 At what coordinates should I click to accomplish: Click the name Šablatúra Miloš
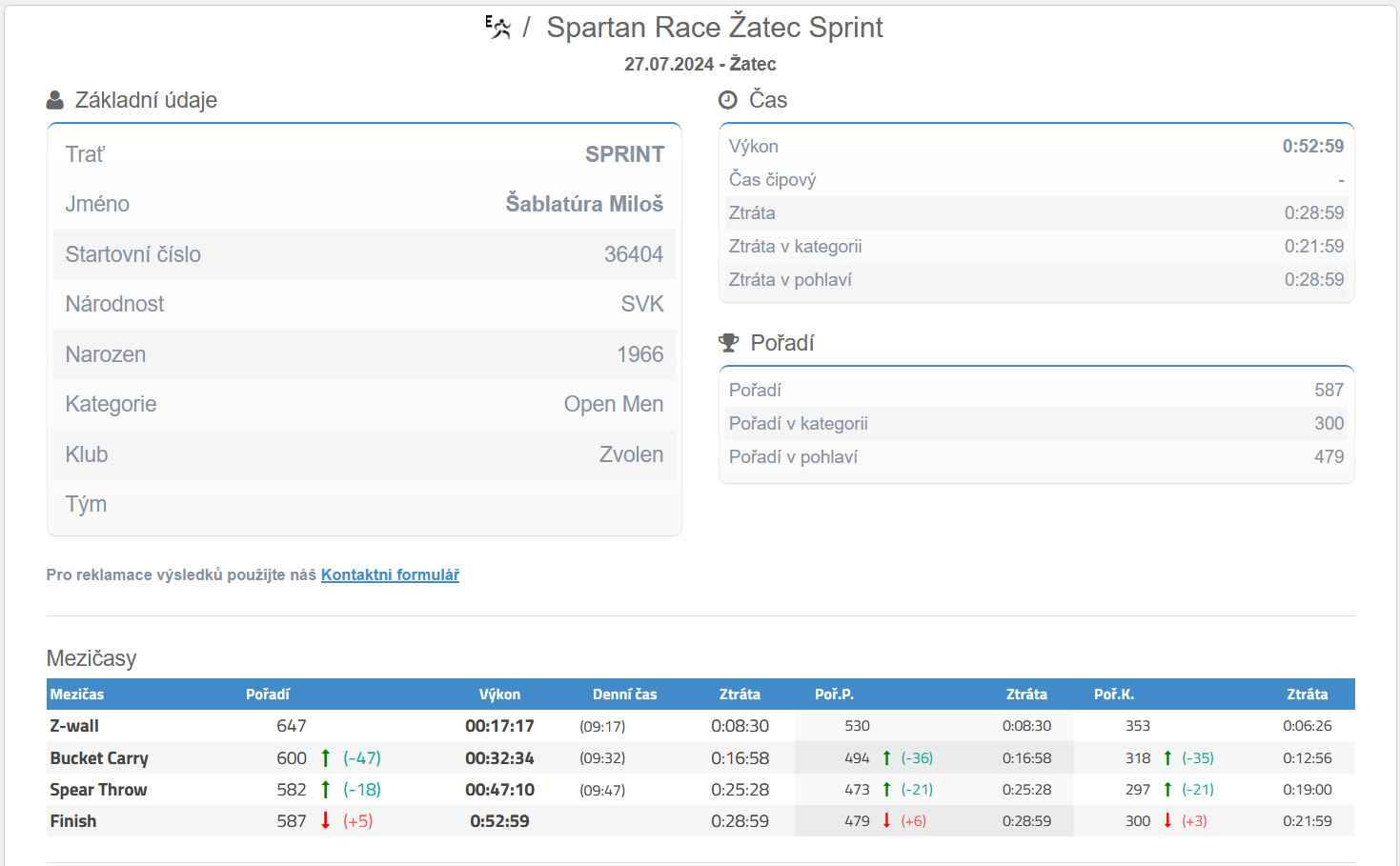584,204
